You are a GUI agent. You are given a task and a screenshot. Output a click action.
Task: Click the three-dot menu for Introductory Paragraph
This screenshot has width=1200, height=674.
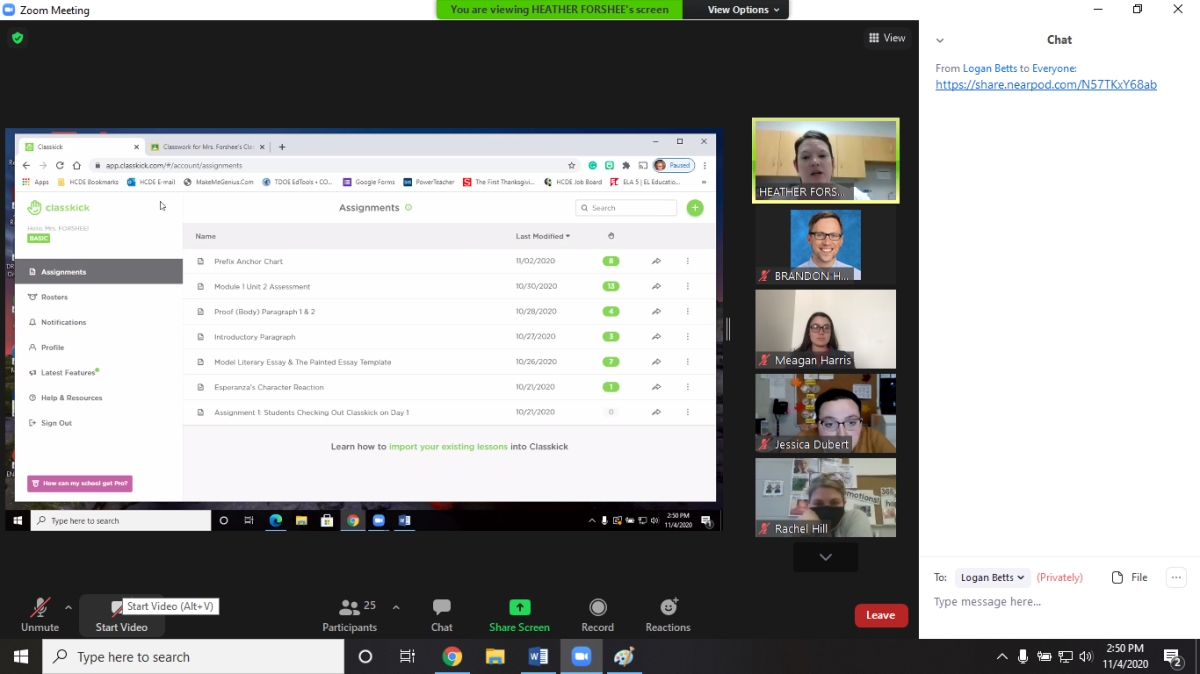click(688, 337)
